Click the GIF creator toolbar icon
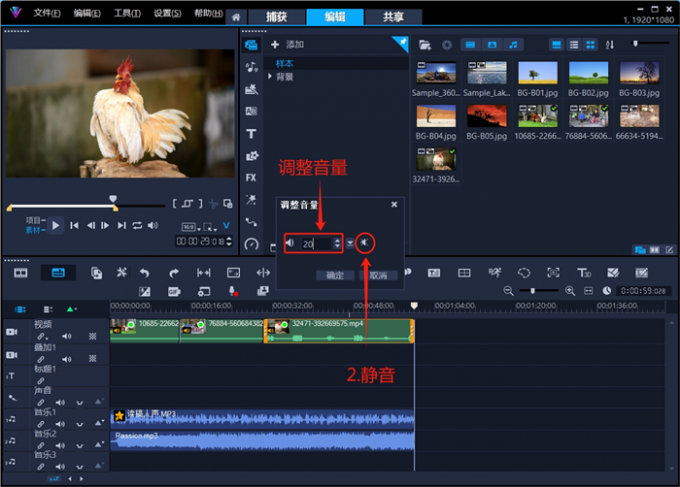Viewport: 680px width, 487px height. click(x=174, y=291)
